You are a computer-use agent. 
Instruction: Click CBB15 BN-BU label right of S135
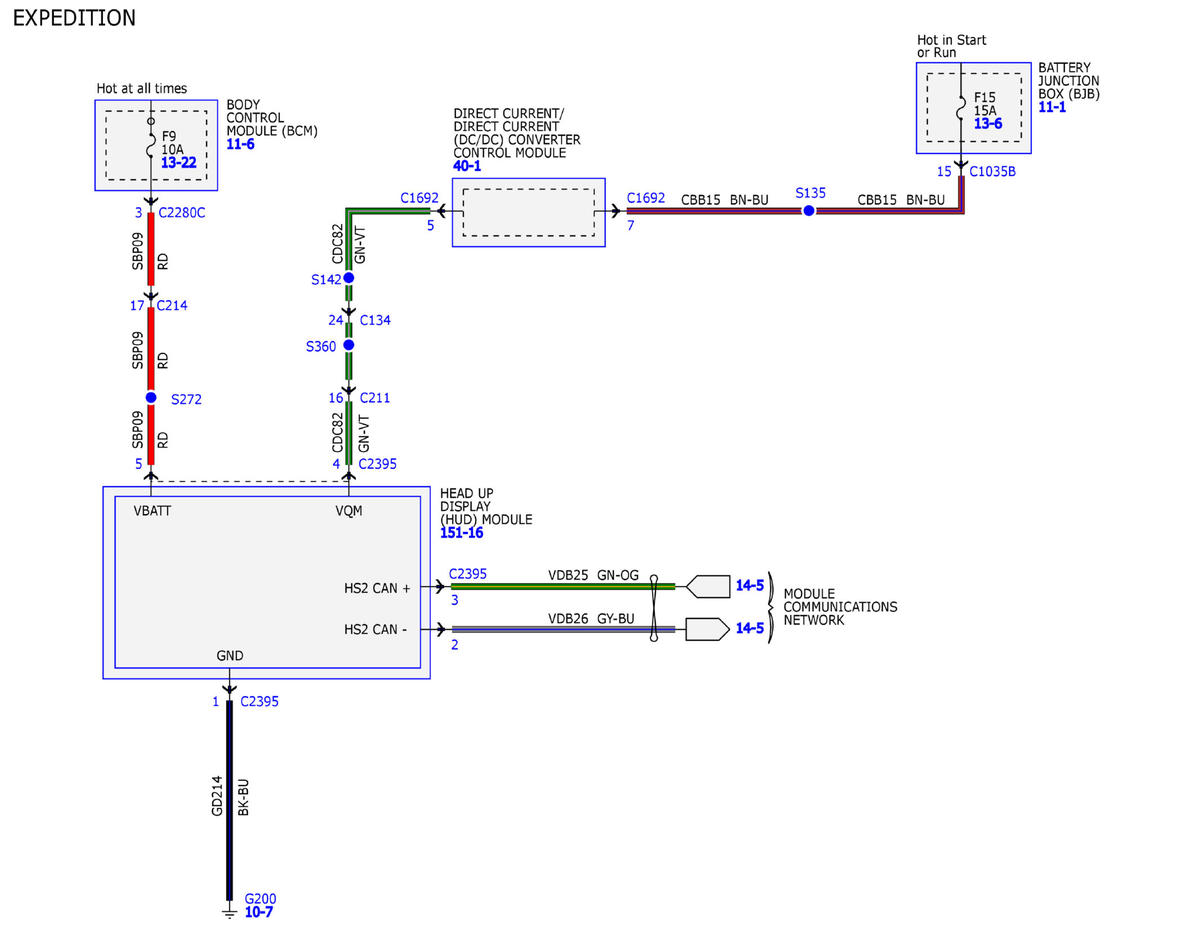coord(901,199)
